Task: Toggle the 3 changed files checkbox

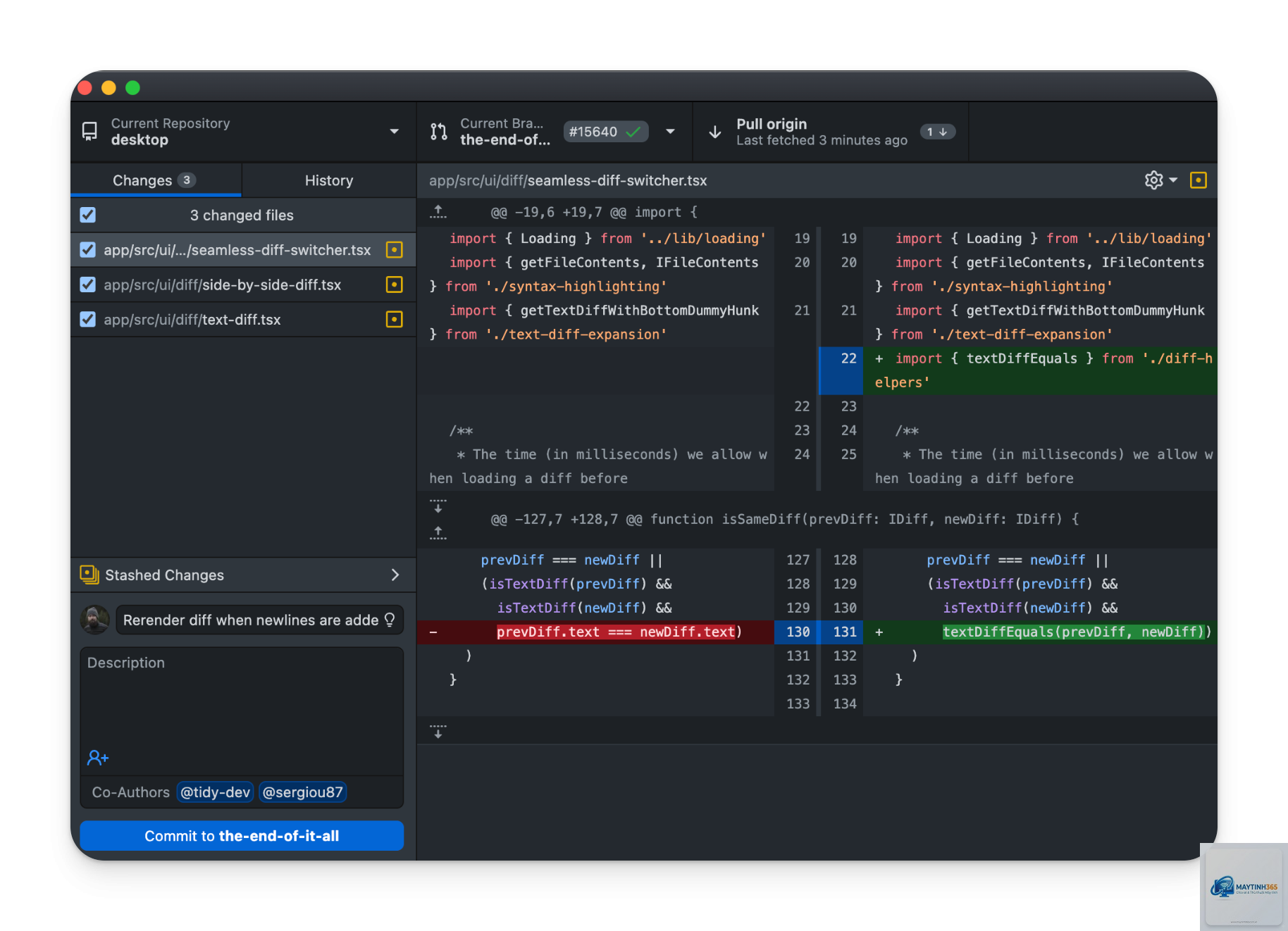Action: coord(88,215)
